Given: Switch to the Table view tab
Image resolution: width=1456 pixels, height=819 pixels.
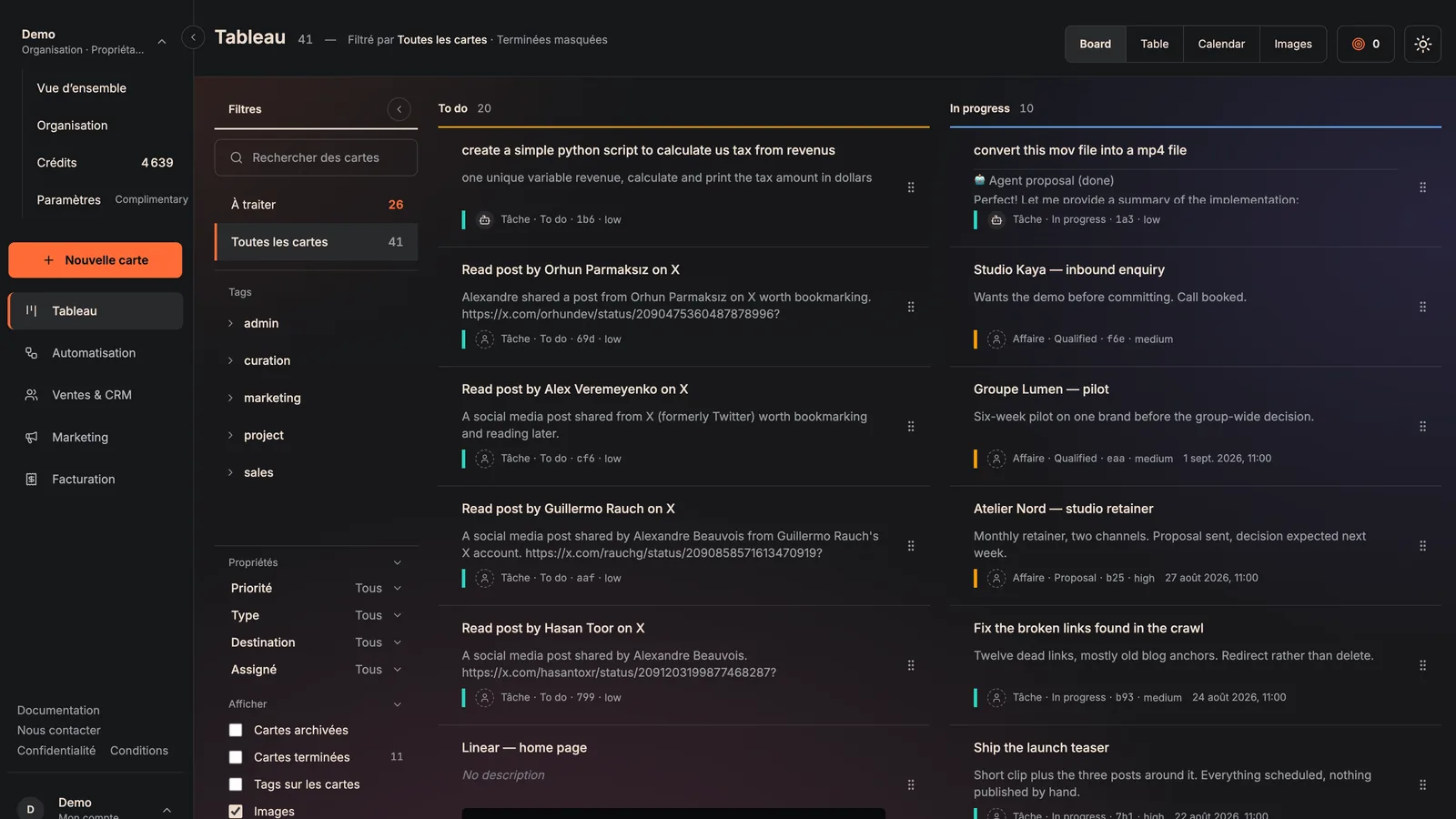Looking at the screenshot, I should tap(1154, 44).
